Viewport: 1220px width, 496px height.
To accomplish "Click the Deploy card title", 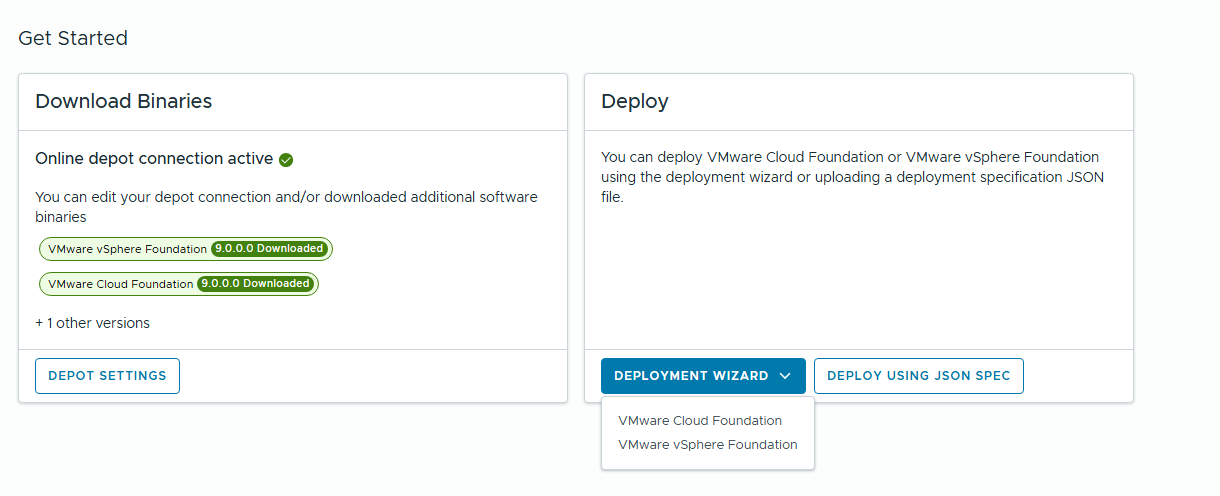I will point(635,101).
